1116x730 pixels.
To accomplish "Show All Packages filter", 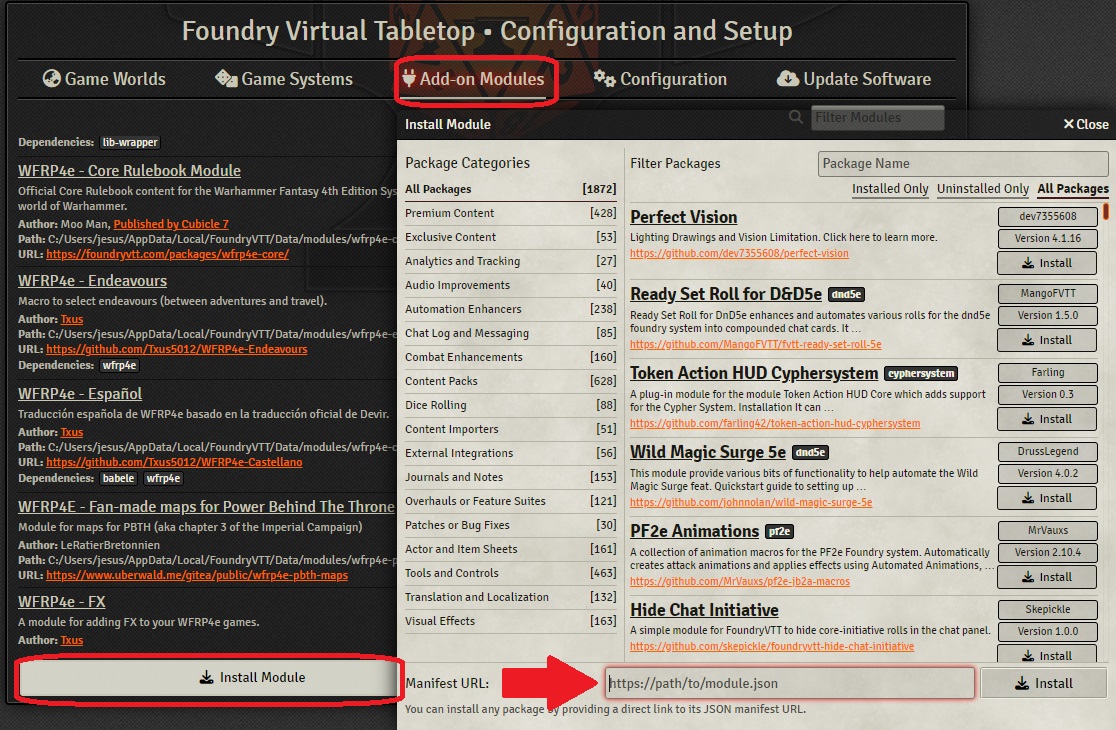I will (1073, 189).
